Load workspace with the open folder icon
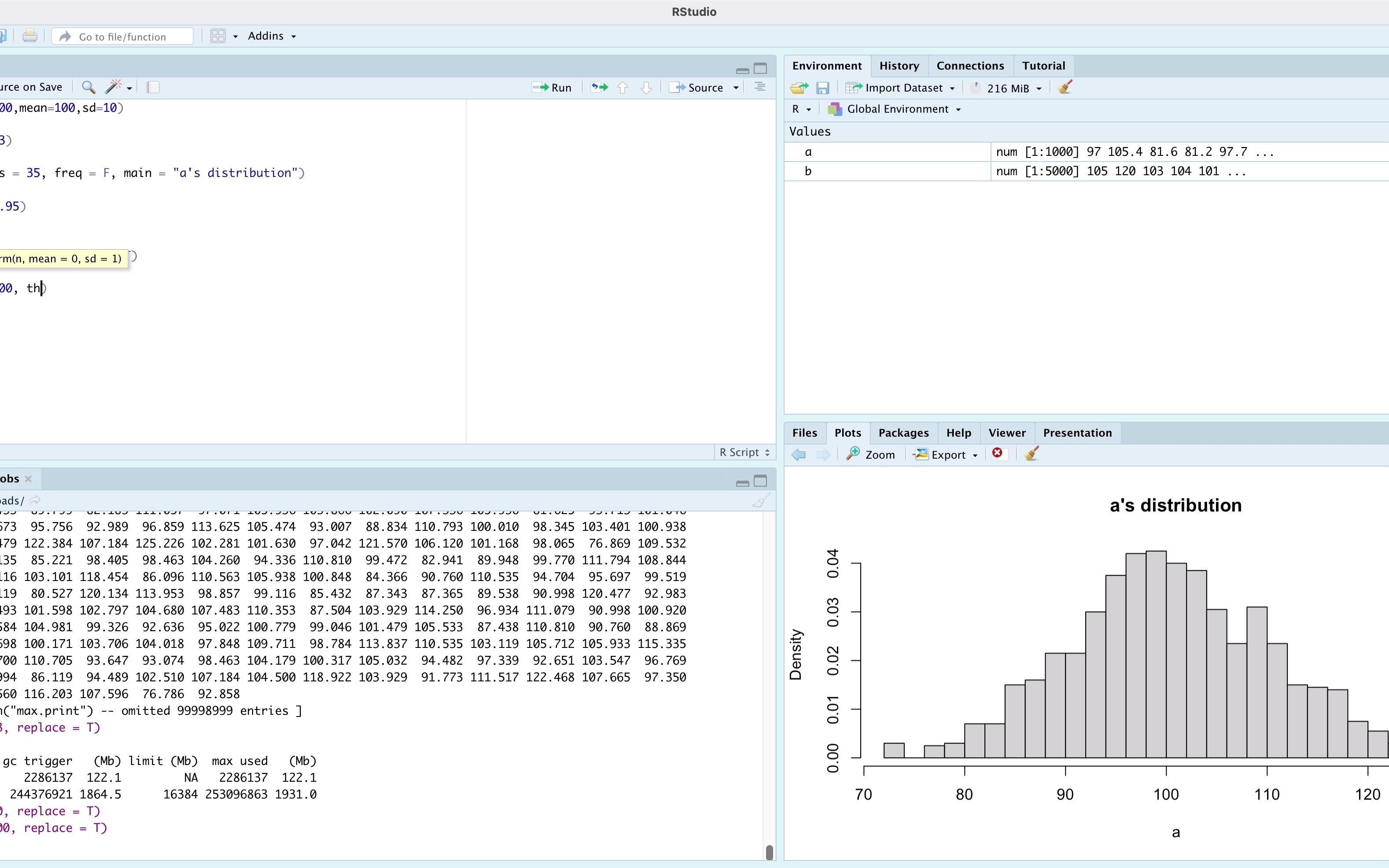 coord(799,88)
